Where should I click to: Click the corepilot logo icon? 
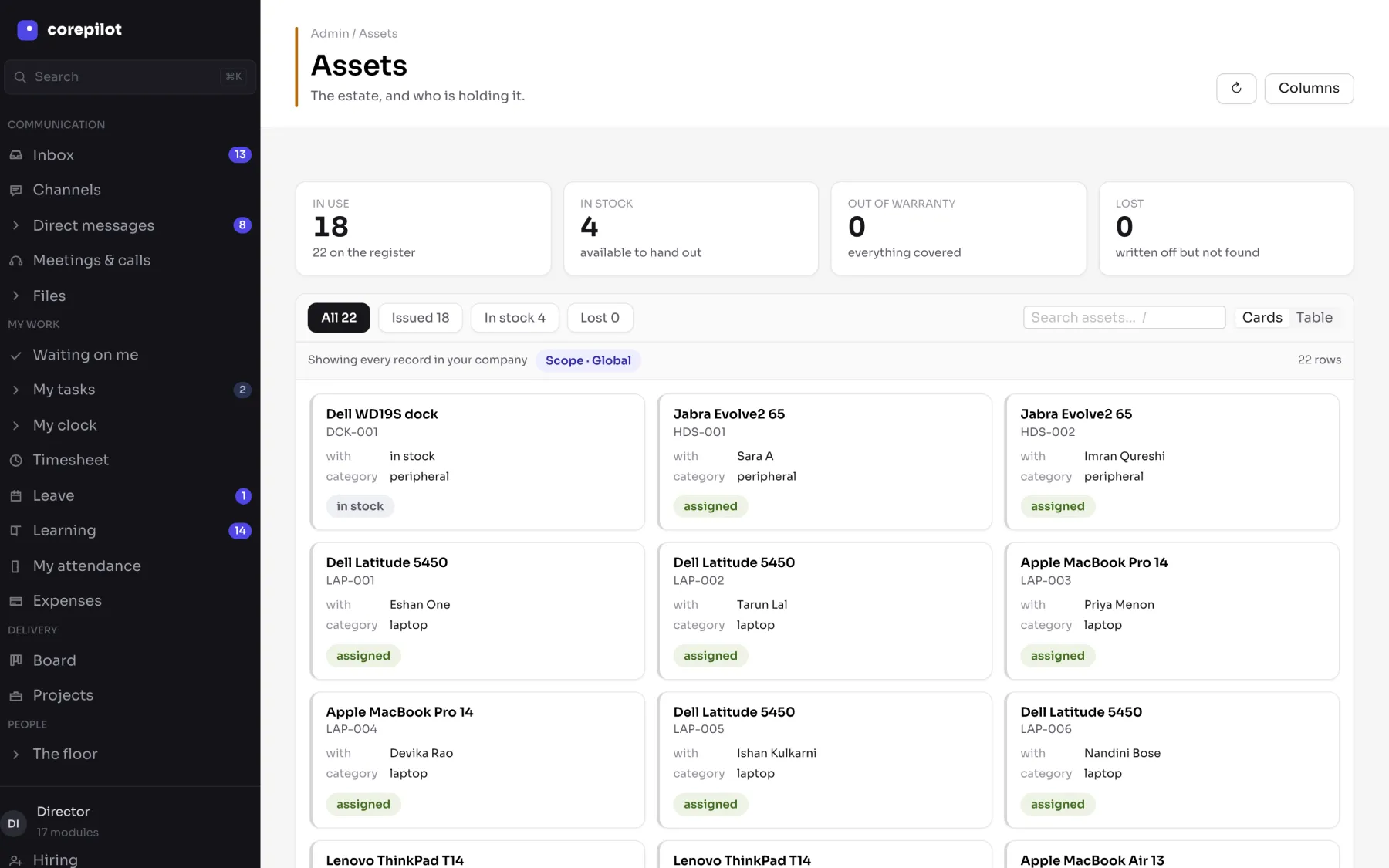27,30
